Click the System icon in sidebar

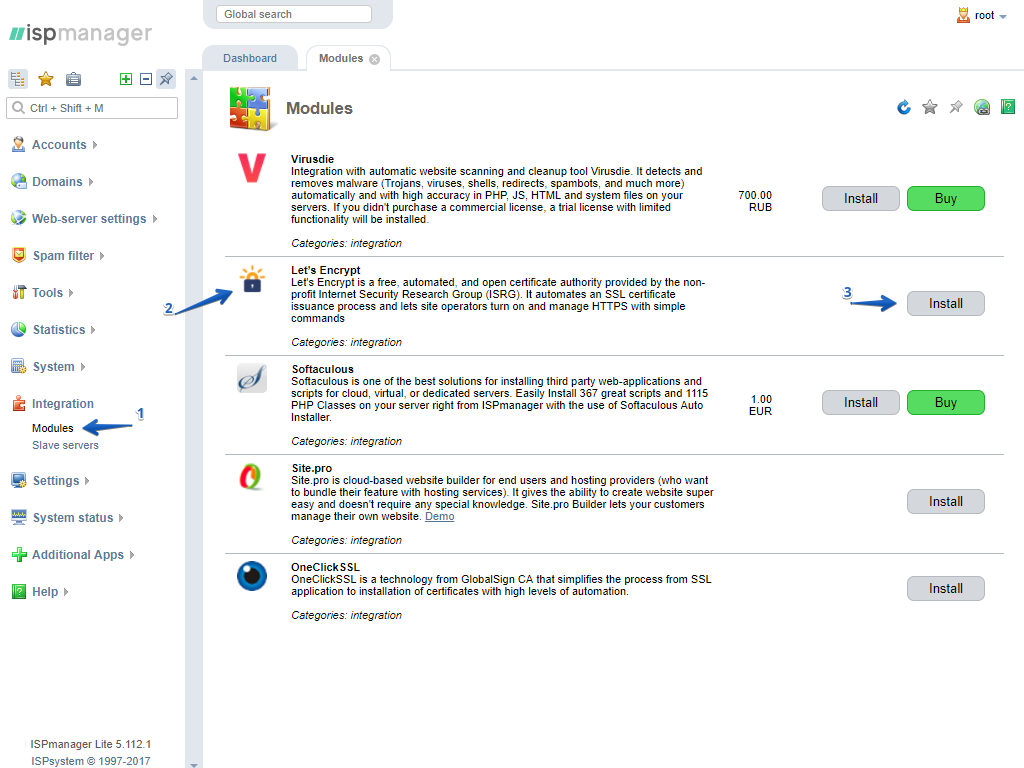click(x=18, y=366)
